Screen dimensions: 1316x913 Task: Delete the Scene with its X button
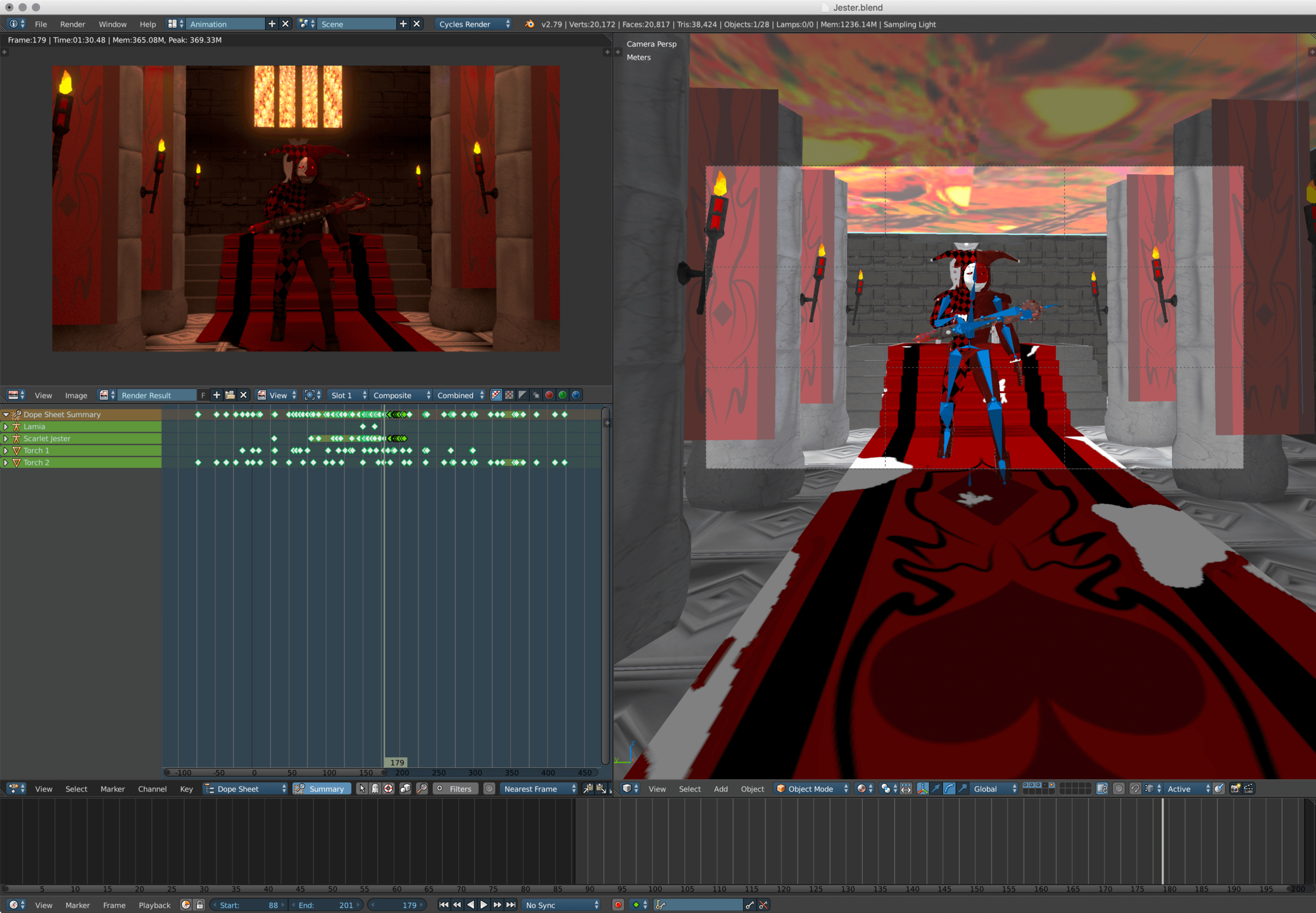tap(417, 24)
